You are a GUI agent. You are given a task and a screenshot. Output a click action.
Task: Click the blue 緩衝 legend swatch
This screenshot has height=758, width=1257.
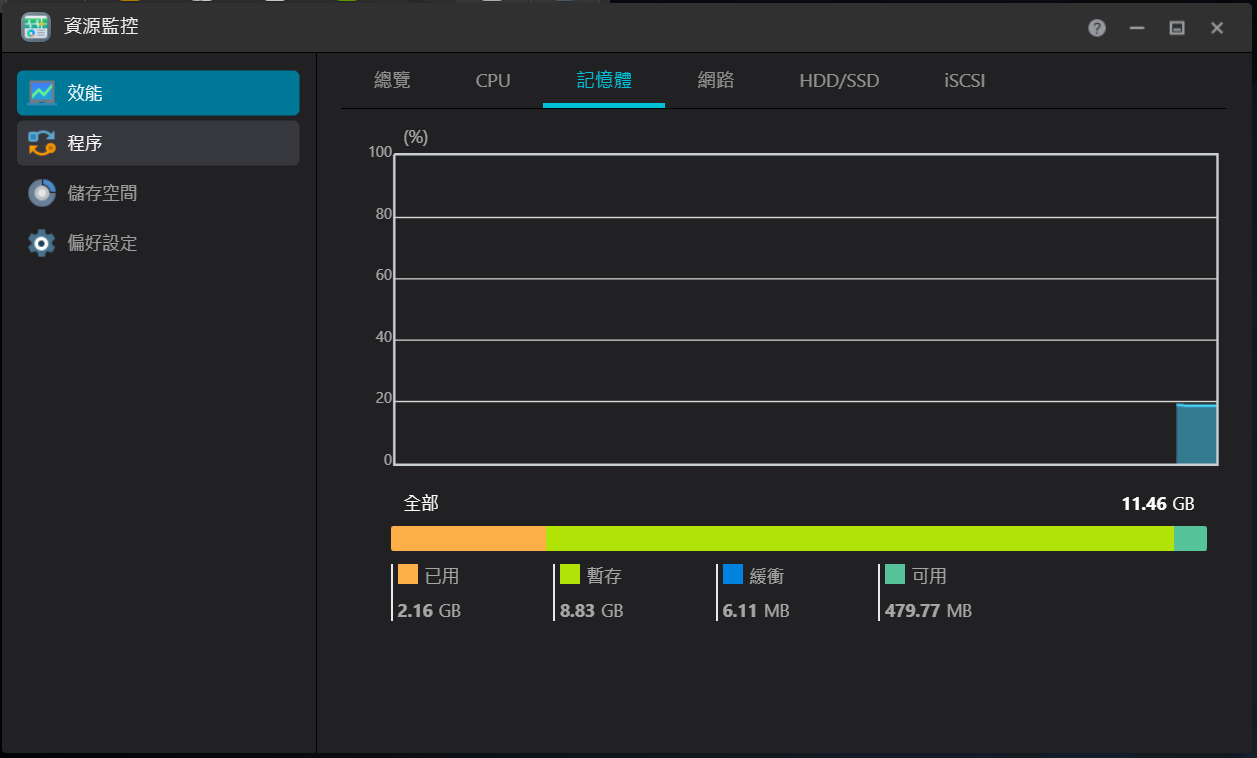point(733,575)
